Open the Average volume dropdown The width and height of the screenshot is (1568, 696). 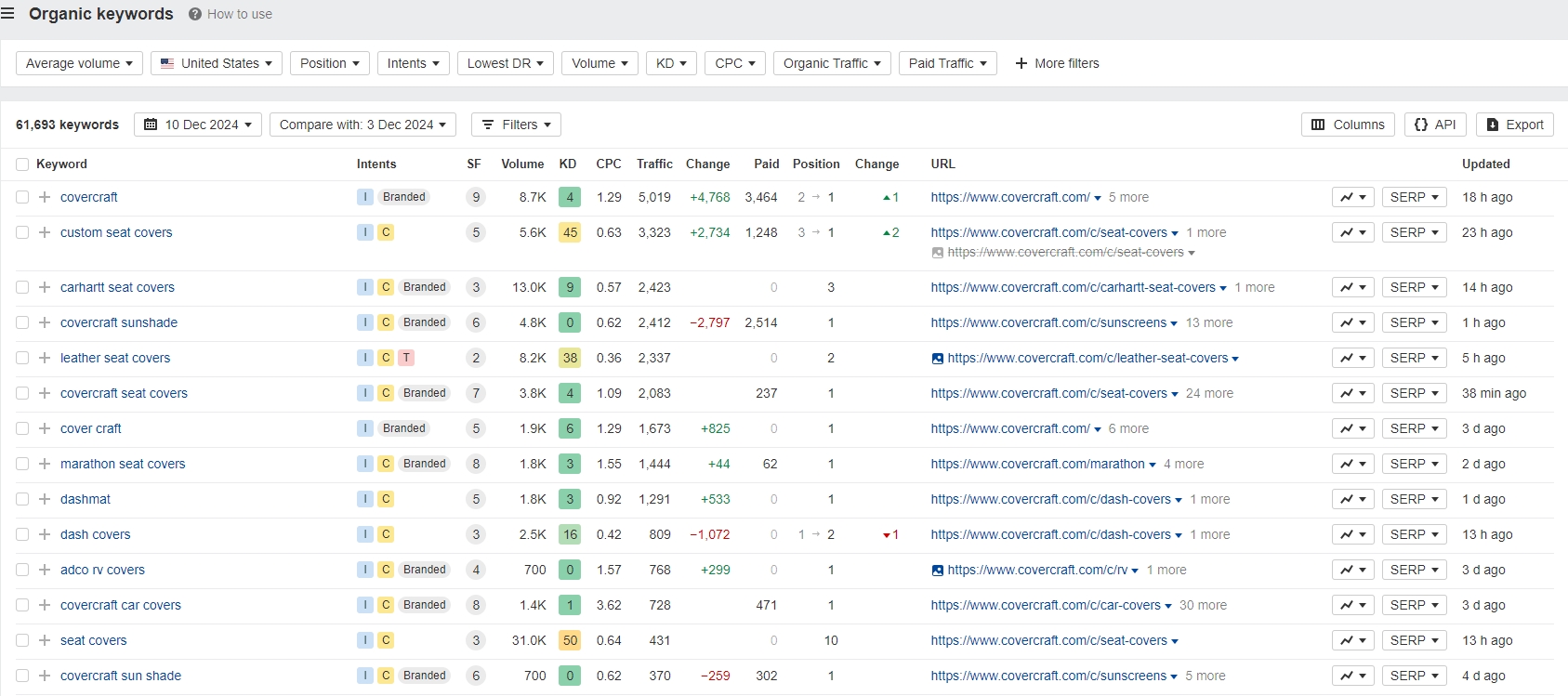click(79, 63)
